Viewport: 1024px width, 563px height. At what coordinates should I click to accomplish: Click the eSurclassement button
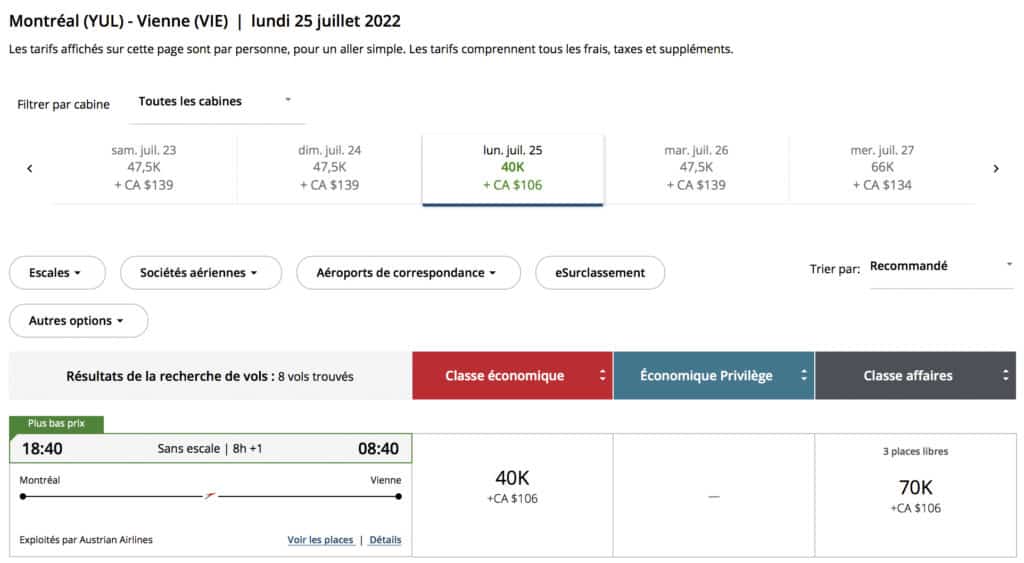[600, 273]
